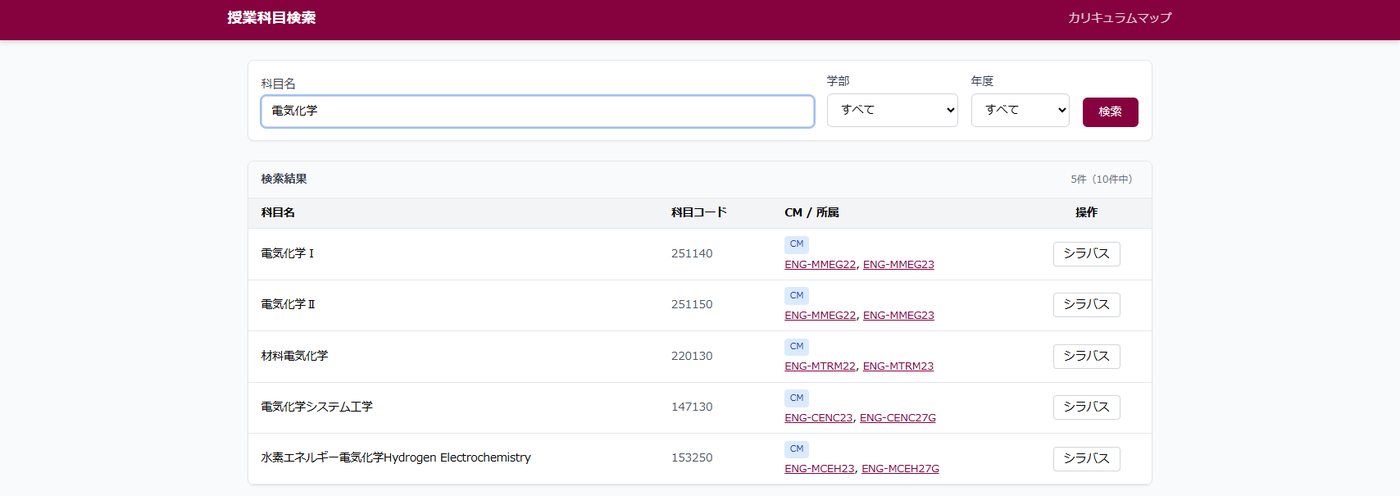Open the 年度 dropdown
Screen dimensions: 1400x496
[x=1020, y=110]
